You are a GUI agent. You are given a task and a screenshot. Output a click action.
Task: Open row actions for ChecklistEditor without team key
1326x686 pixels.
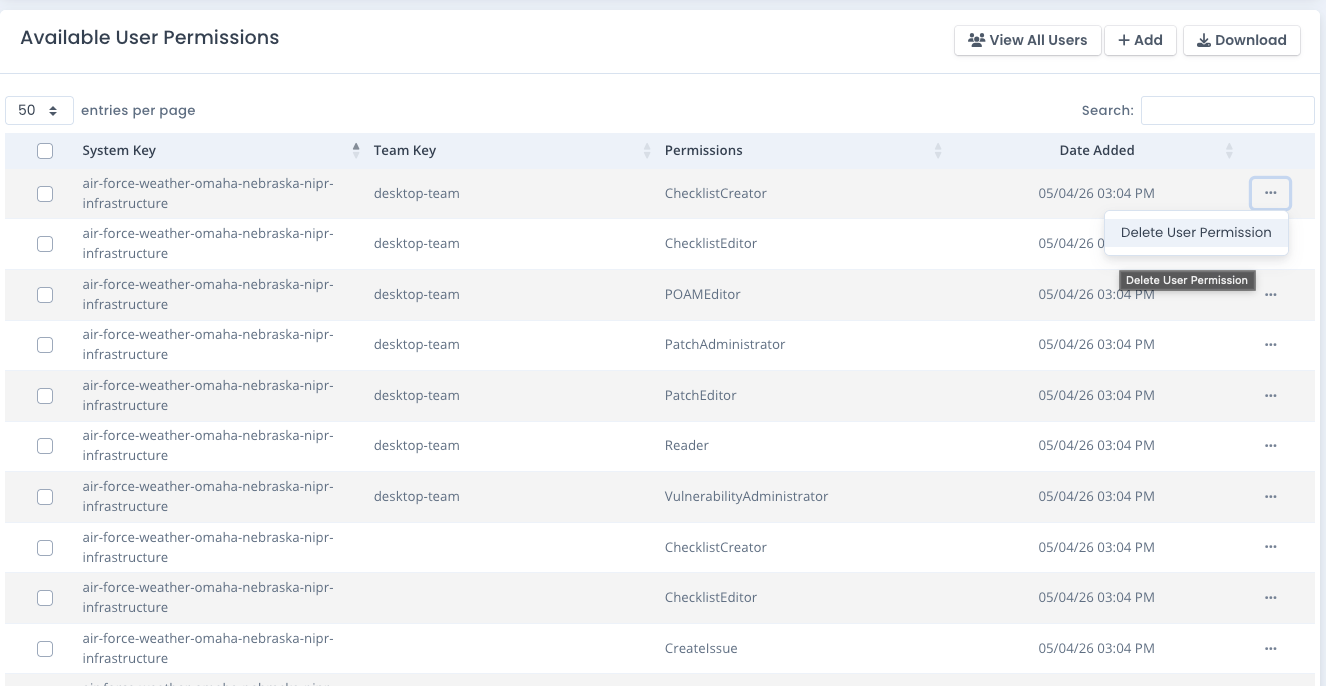pyautogui.click(x=1270, y=597)
